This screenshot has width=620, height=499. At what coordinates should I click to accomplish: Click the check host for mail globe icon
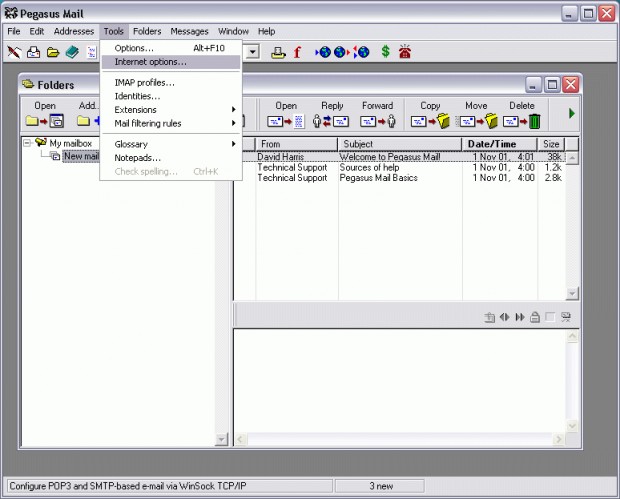323,52
